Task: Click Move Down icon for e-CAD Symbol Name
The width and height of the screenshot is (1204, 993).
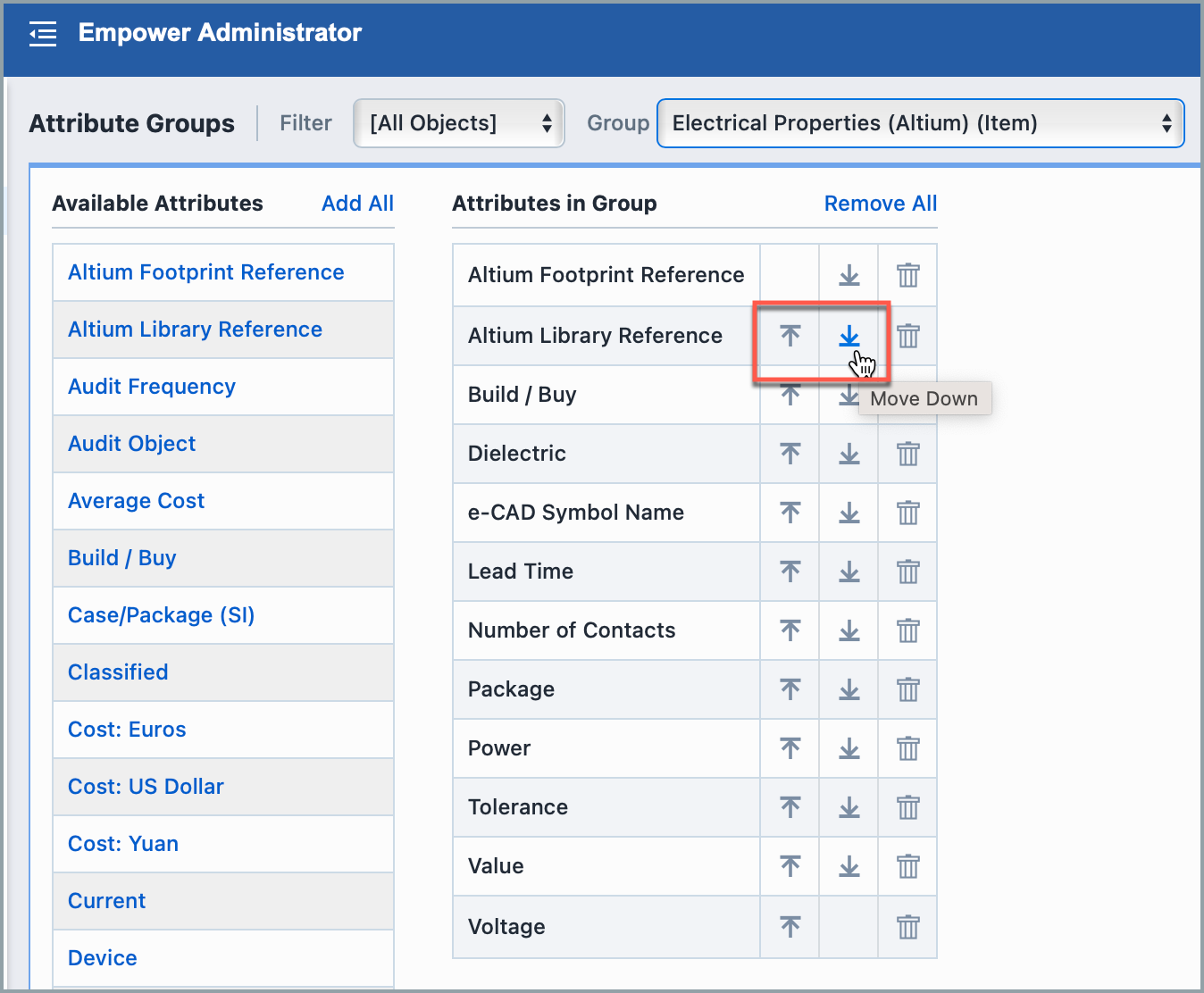Action: pyautogui.click(x=848, y=513)
